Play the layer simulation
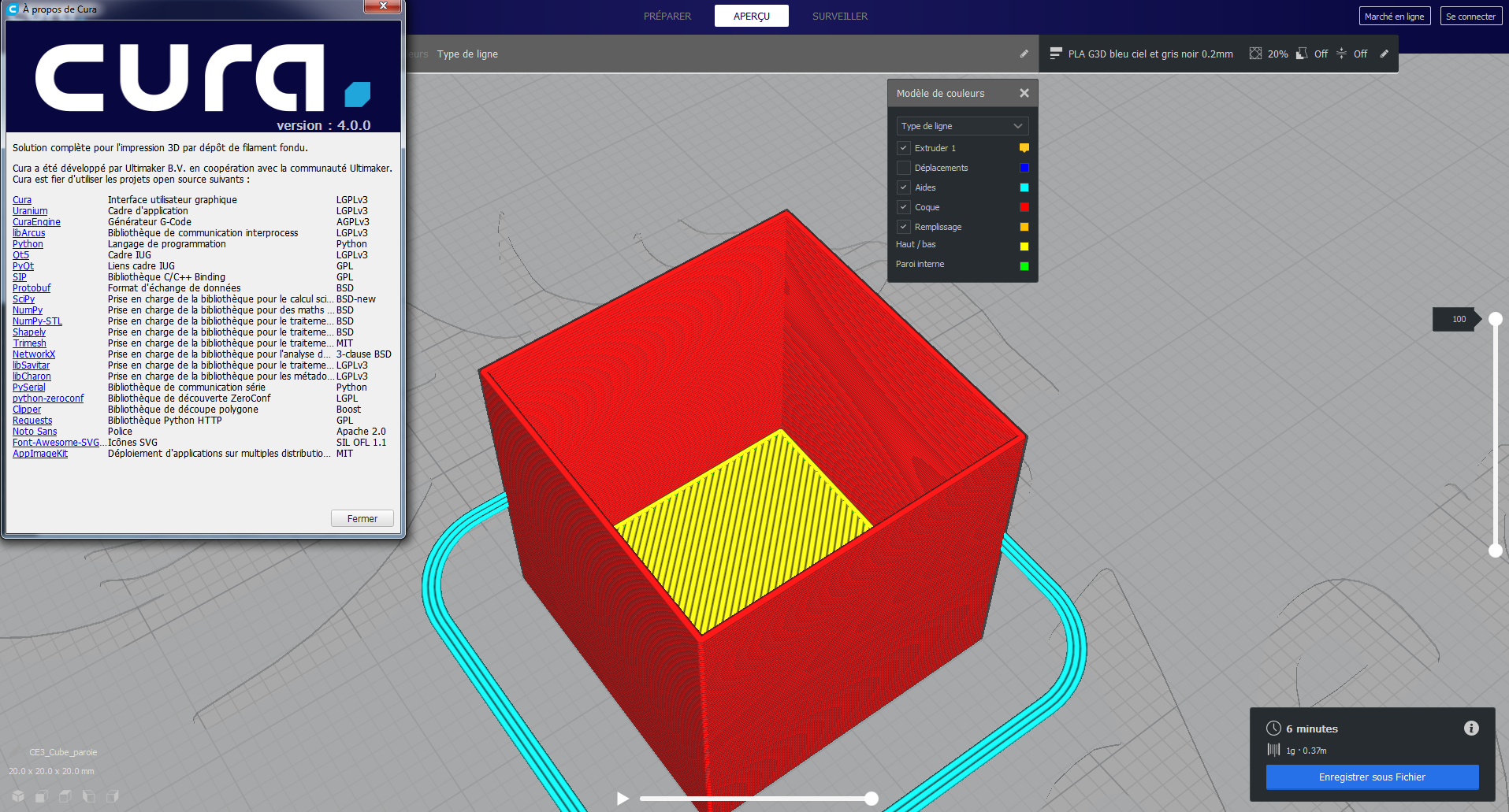This screenshot has height=812, width=1509. (x=623, y=799)
